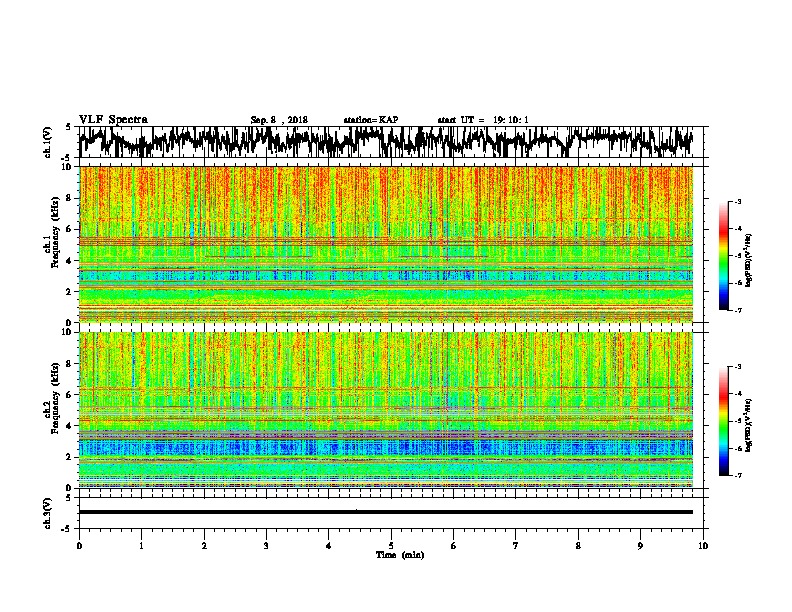Viewport: 792px width, 612px height.
Task: Click the 'station=KAP' header label
Action: click(371, 120)
